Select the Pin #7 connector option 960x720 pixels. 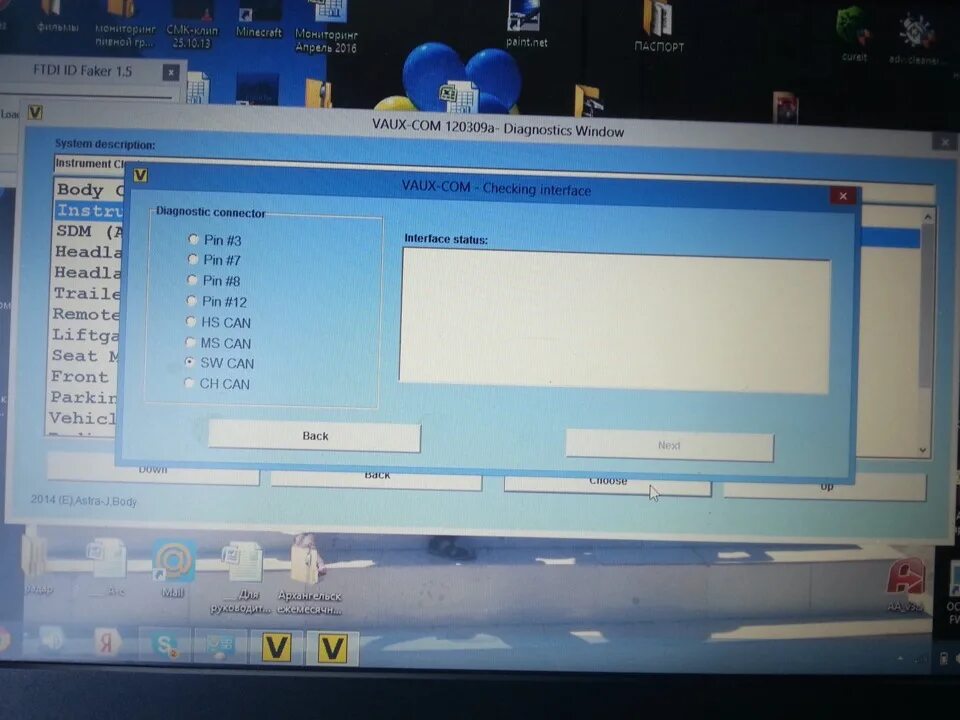(x=193, y=260)
